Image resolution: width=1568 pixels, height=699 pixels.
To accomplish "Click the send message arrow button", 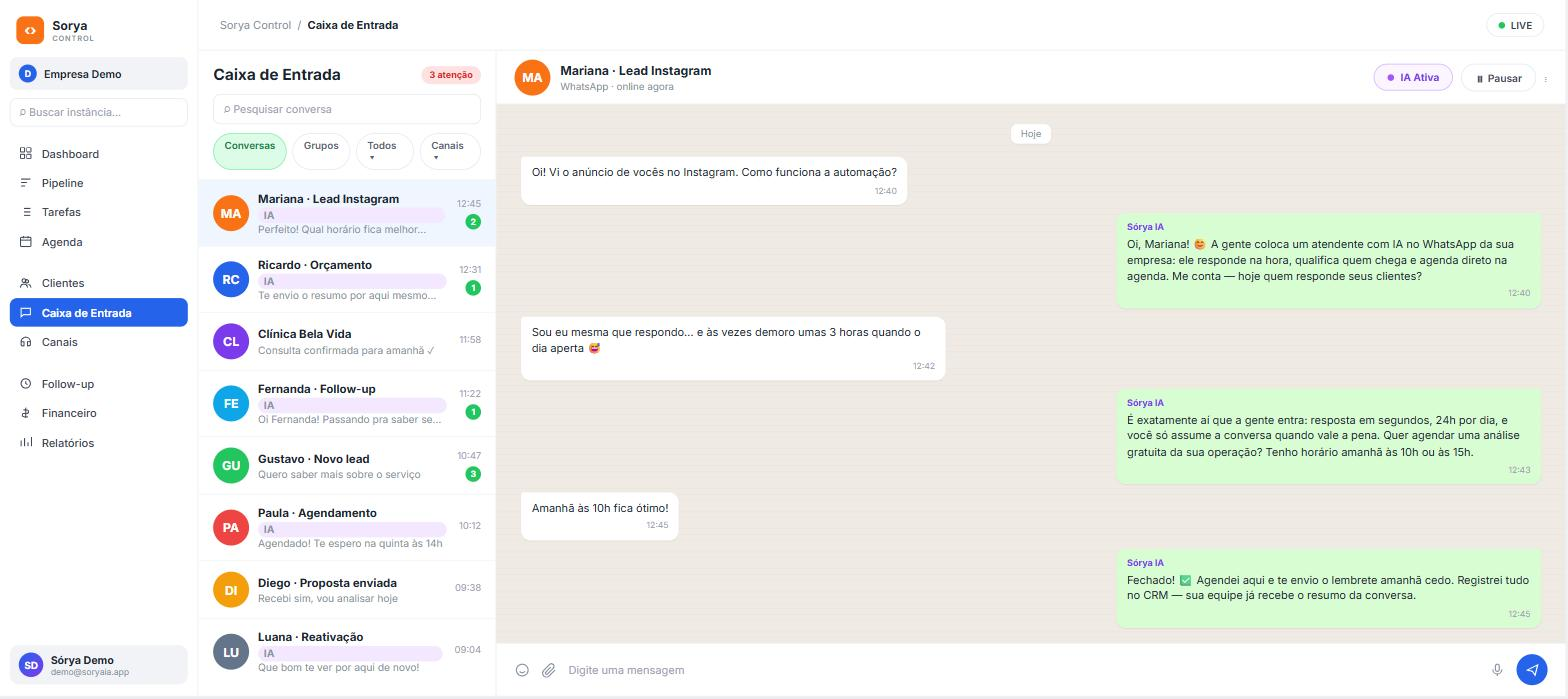I will 1531,670.
